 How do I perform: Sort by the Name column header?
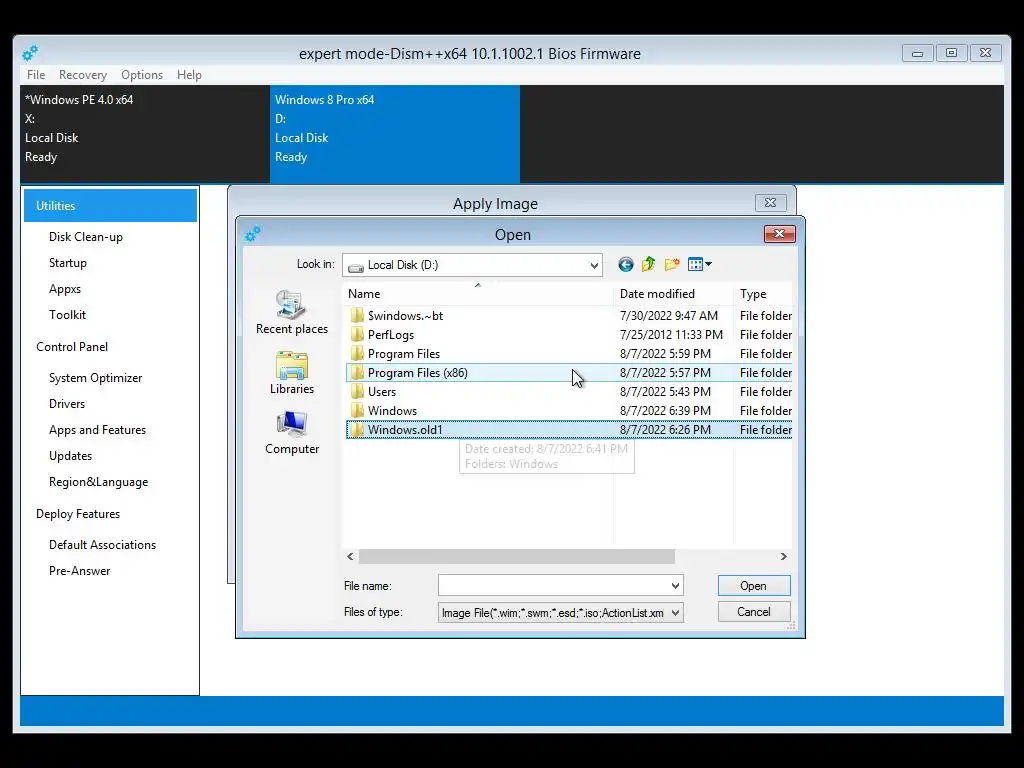[478, 294]
